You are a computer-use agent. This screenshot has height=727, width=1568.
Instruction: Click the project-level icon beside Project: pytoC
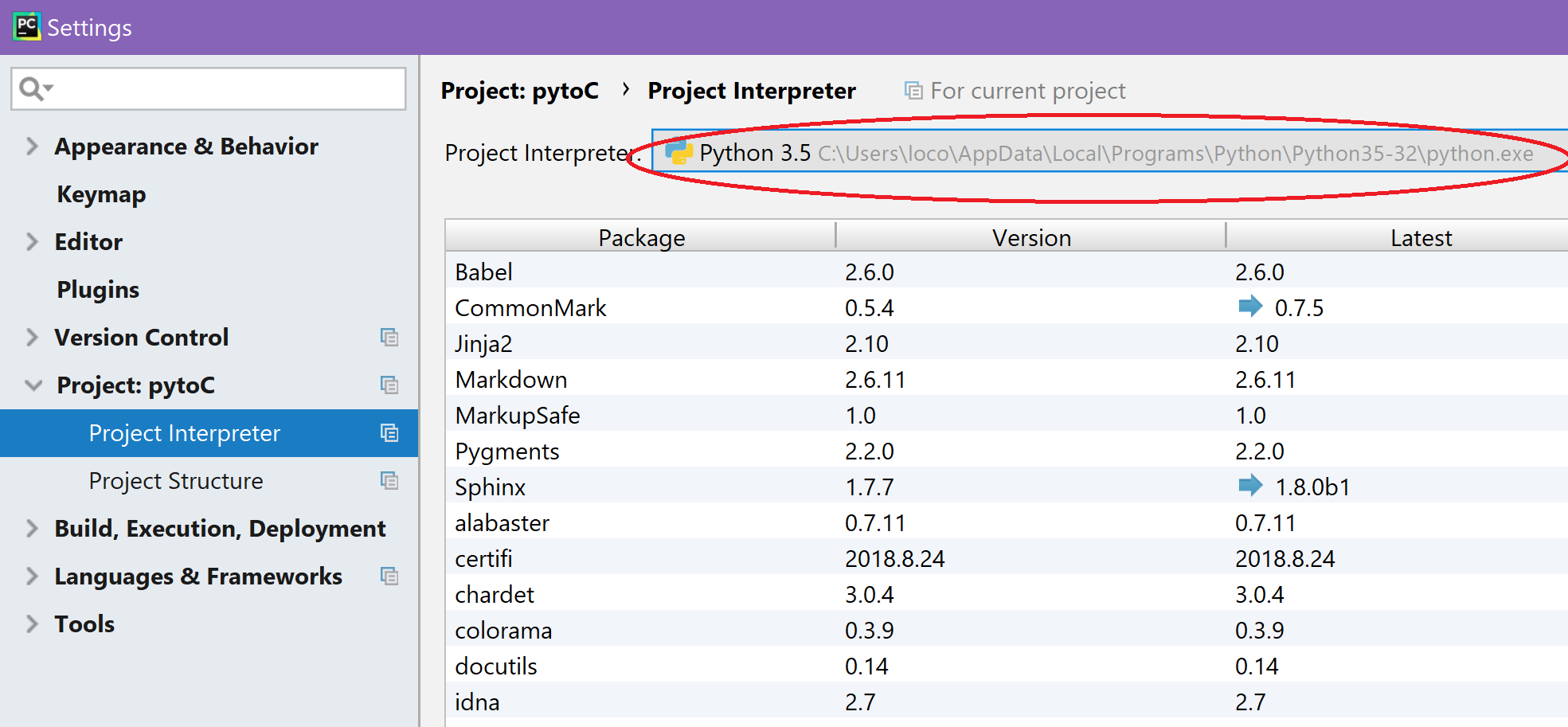pyautogui.click(x=389, y=385)
